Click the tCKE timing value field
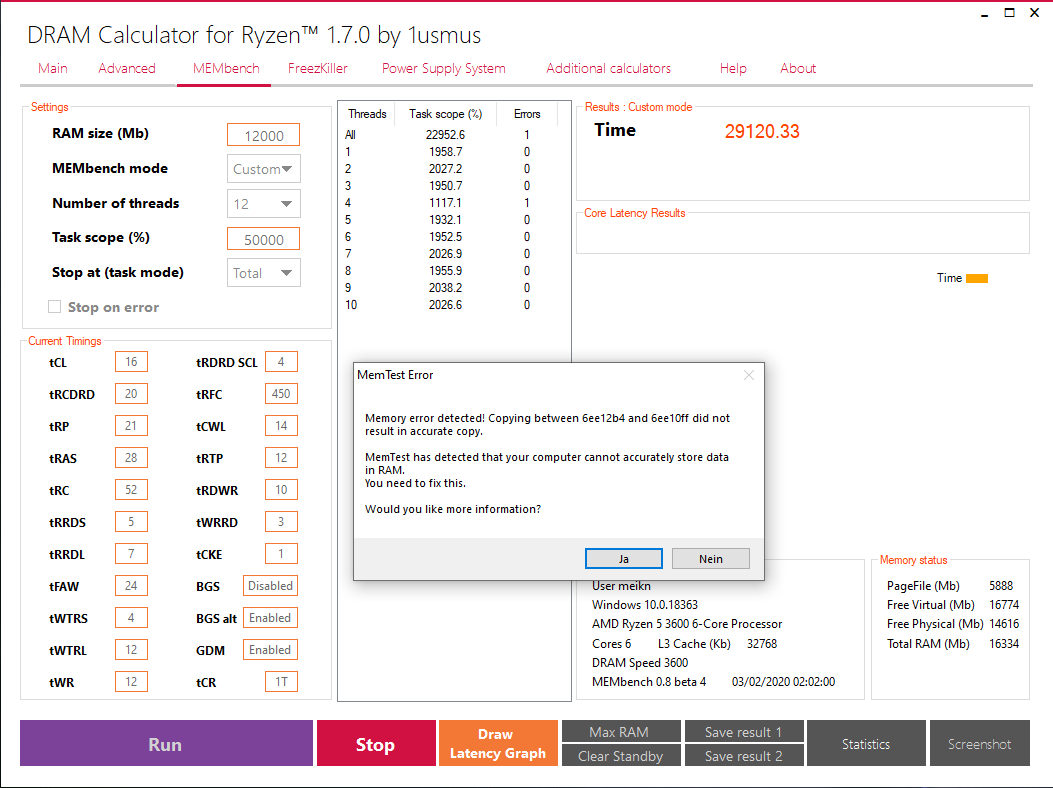Viewport: 1053px width, 788px height. [x=281, y=554]
